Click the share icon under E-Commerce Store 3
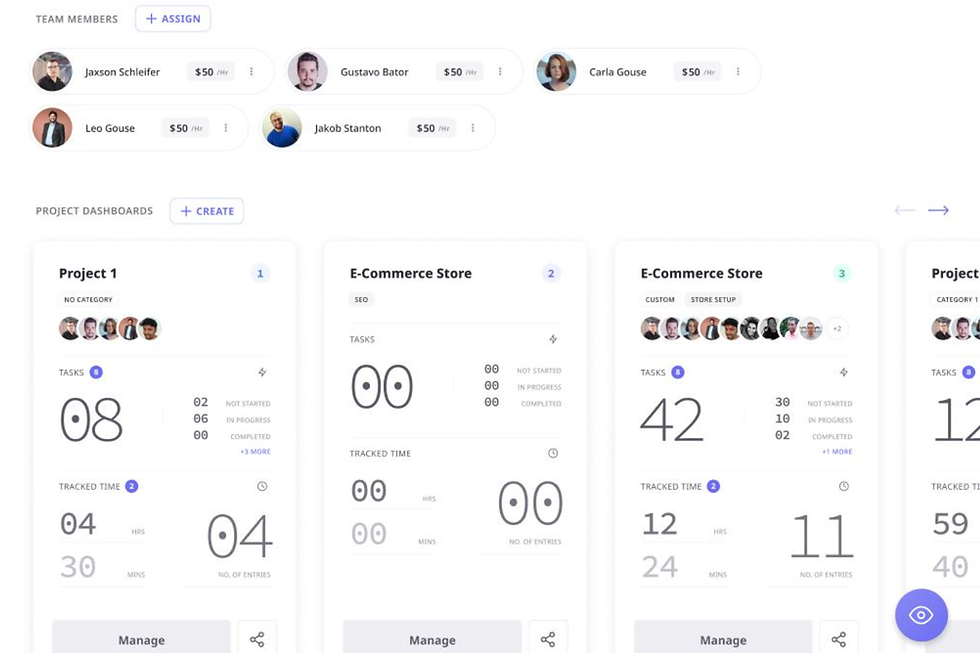 click(x=839, y=637)
